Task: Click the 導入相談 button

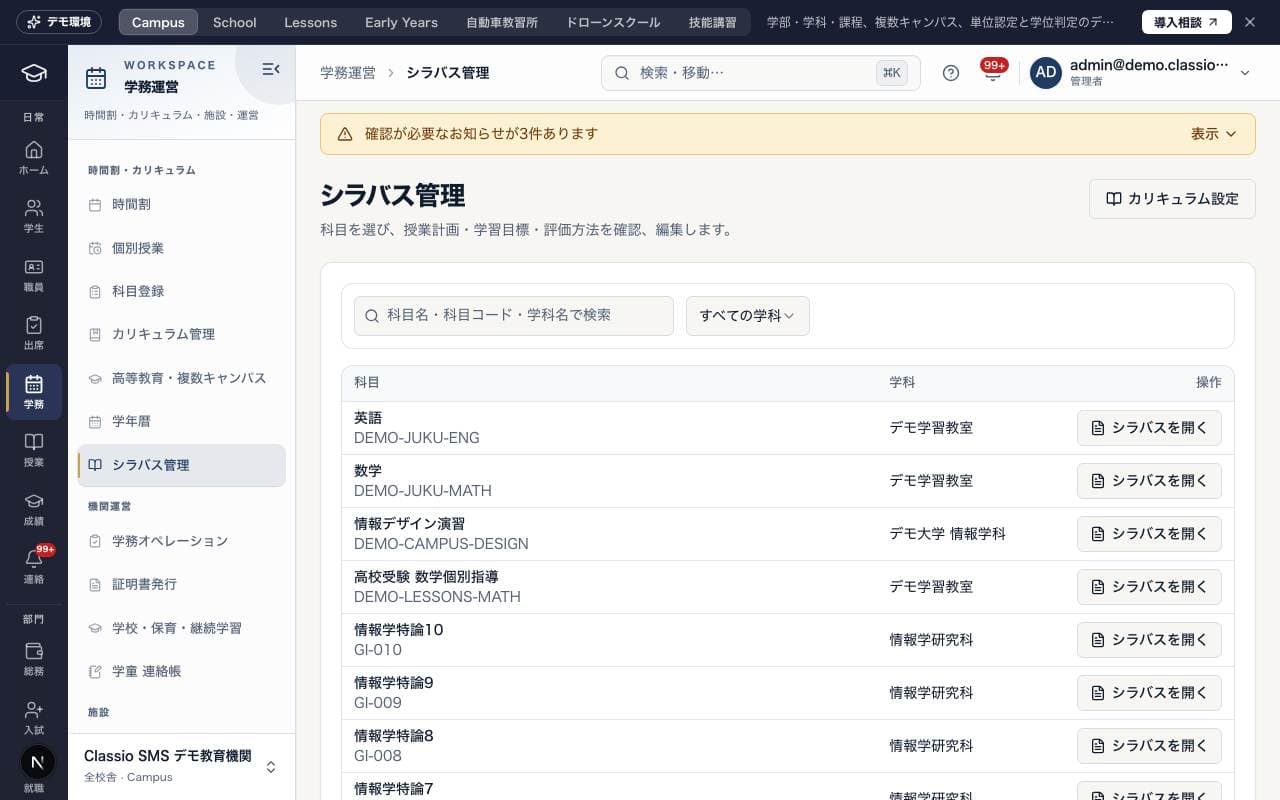Action: point(1186,22)
